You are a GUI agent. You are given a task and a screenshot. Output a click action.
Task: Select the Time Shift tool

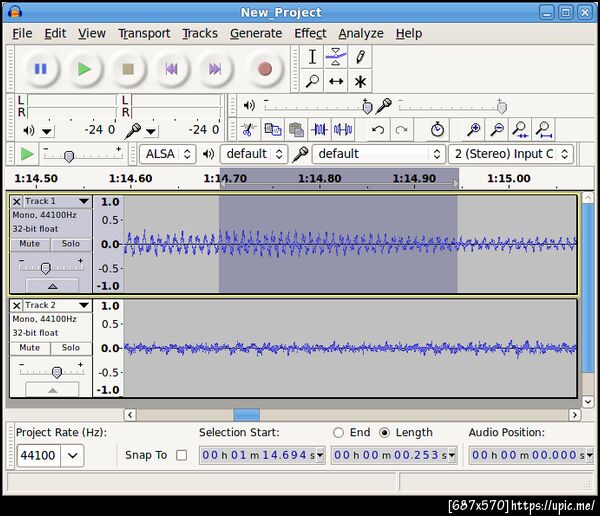[x=336, y=82]
